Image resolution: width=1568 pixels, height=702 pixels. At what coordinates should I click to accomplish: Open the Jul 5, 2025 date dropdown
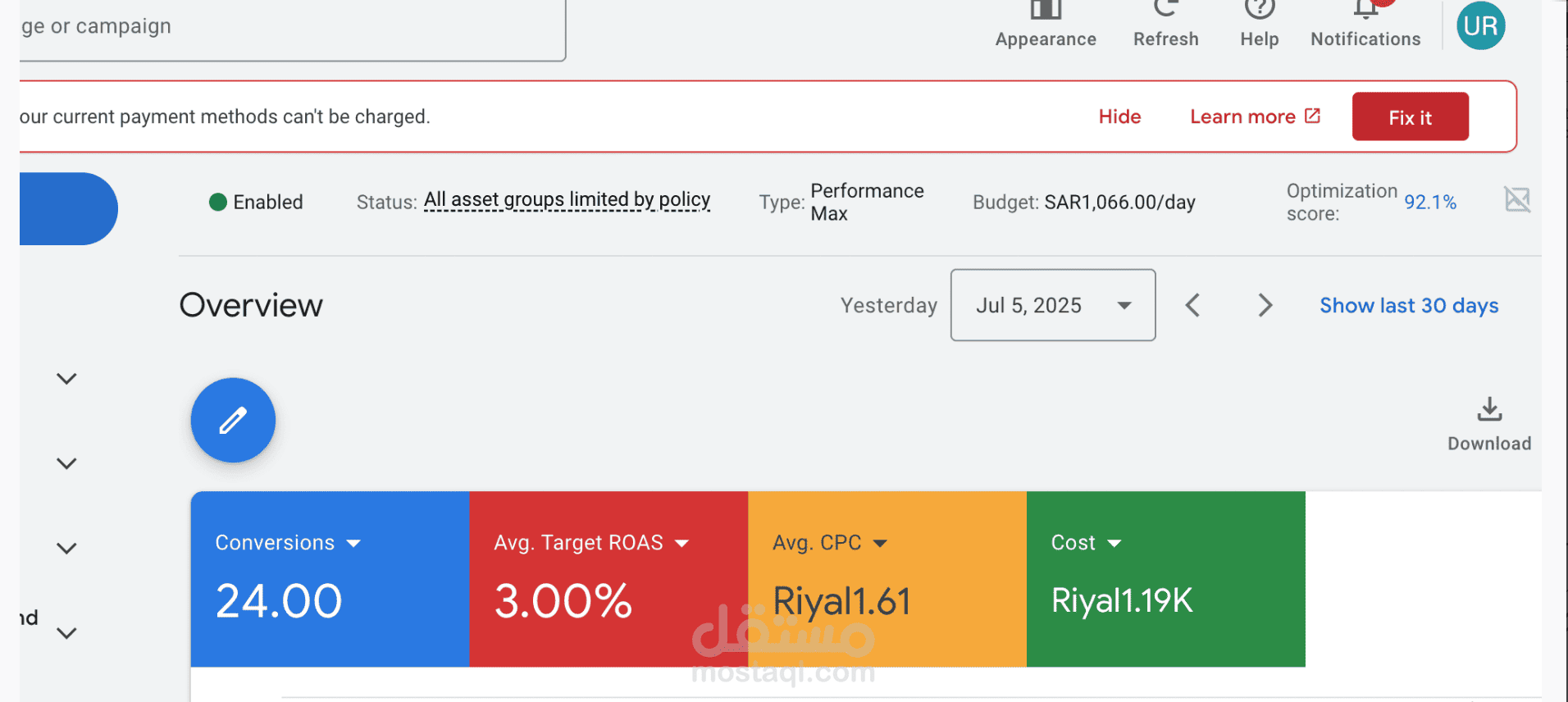tap(1053, 305)
